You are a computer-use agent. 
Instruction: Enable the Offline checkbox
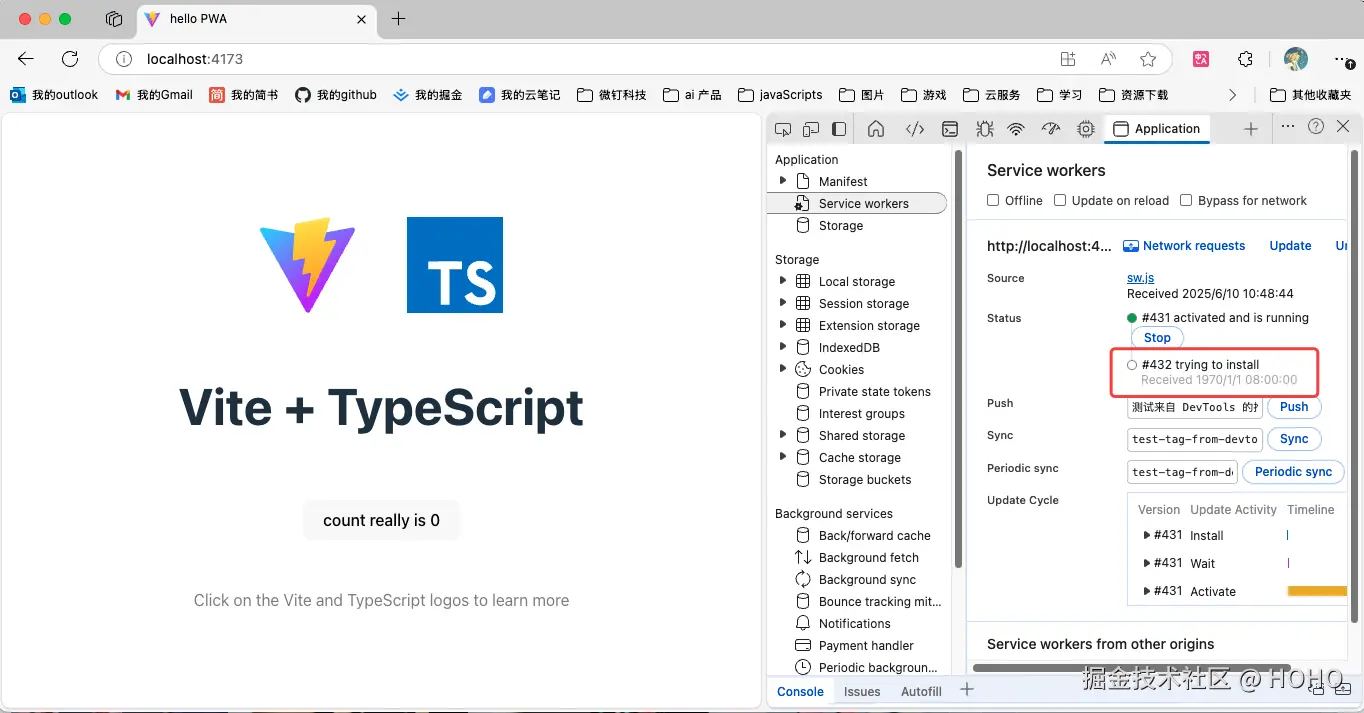[993, 200]
